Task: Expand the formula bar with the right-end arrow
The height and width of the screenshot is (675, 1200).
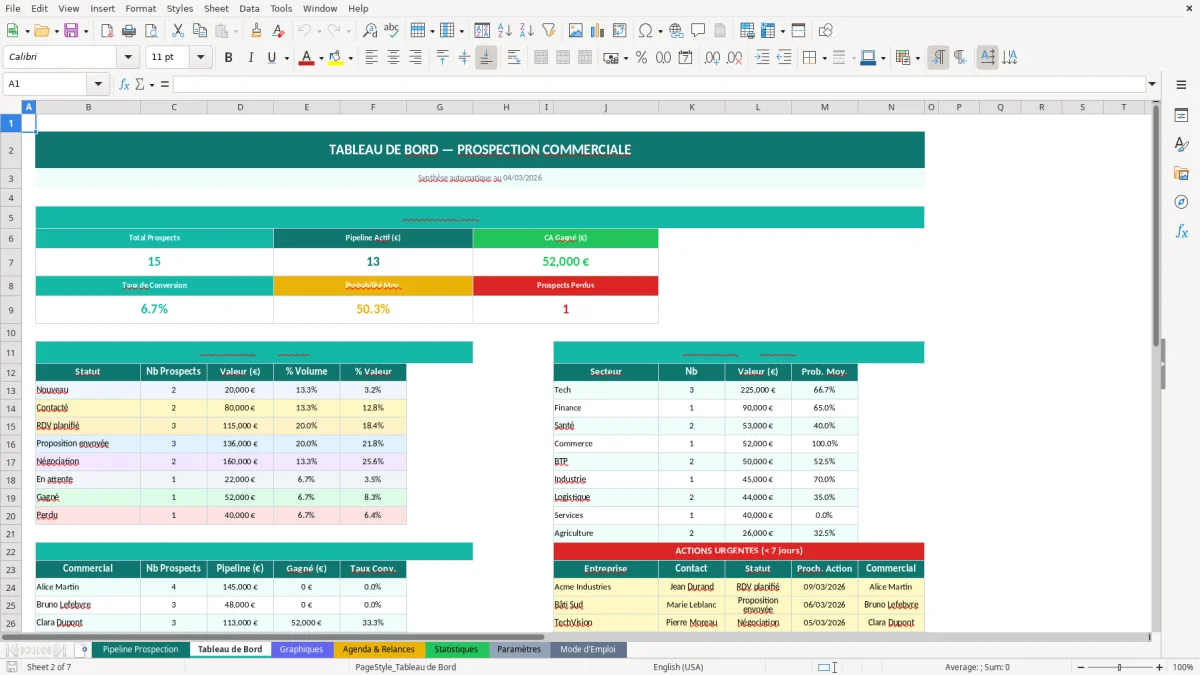Action: pos(1153,84)
